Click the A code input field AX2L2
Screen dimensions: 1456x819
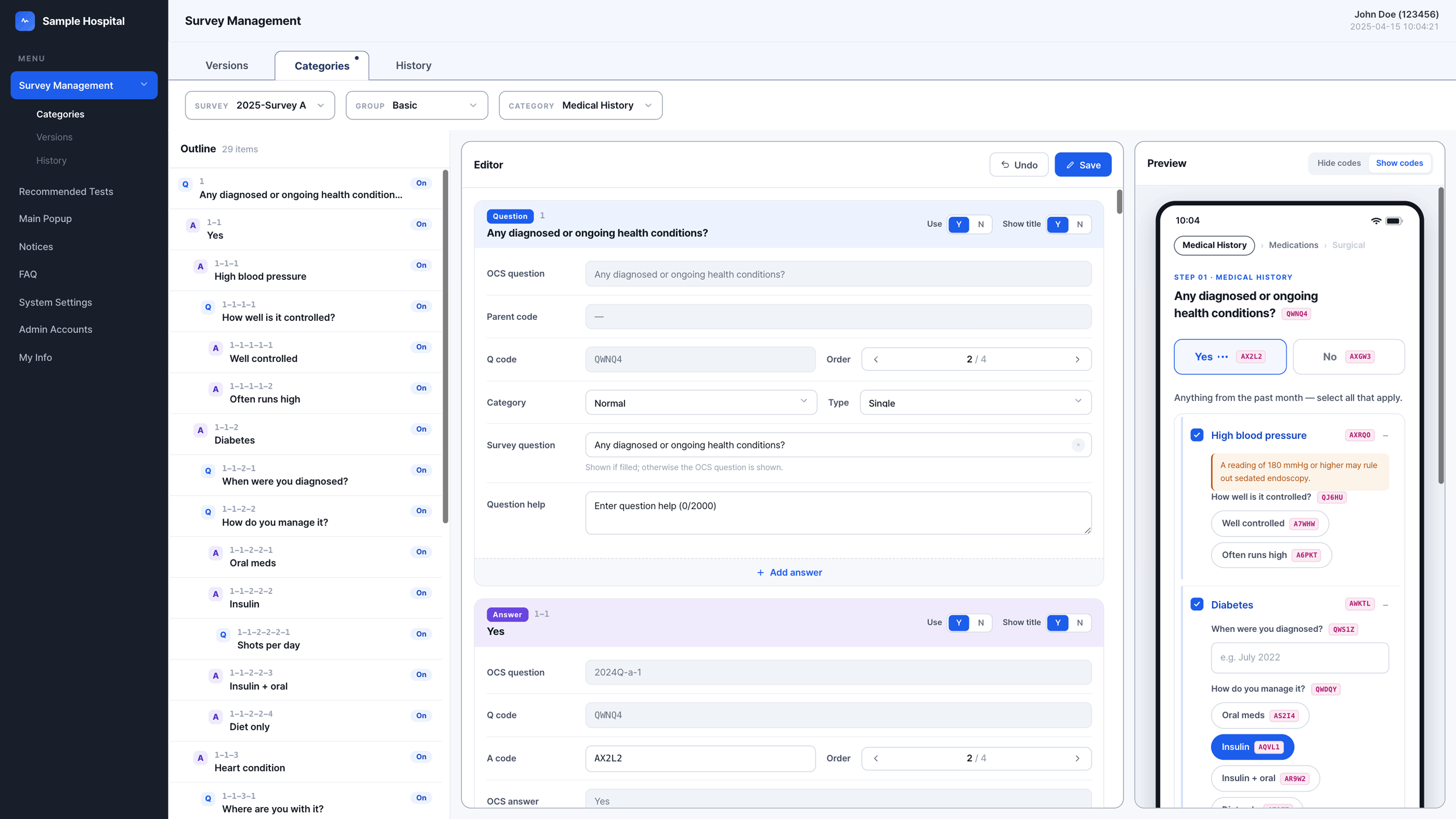coord(700,759)
